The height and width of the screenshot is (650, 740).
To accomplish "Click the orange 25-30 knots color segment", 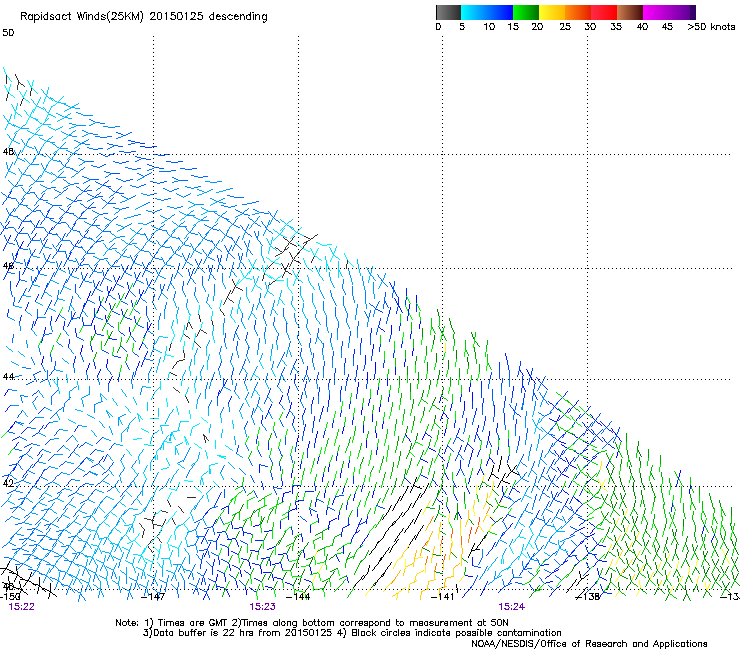I will pyautogui.click(x=578, y=12).
